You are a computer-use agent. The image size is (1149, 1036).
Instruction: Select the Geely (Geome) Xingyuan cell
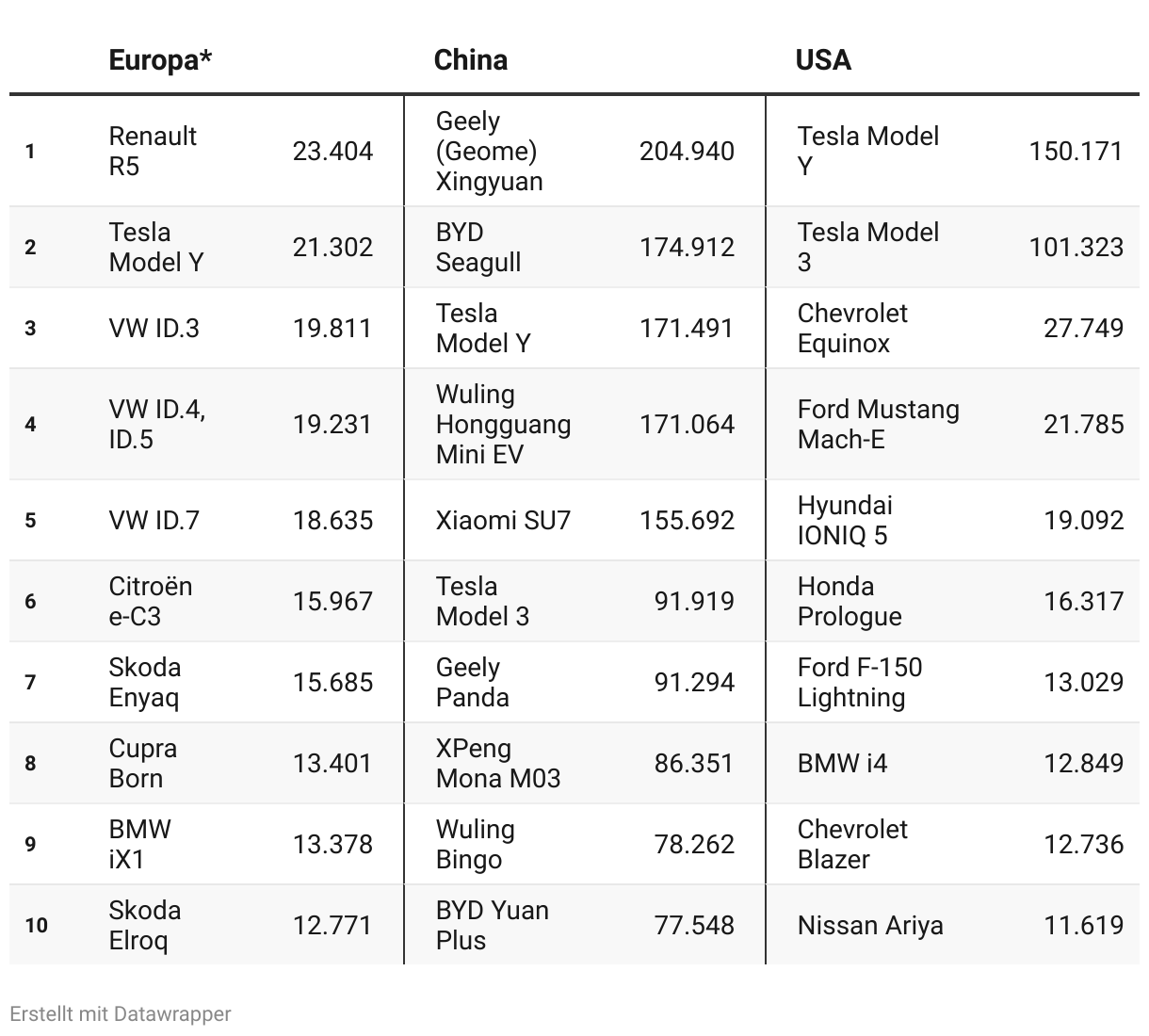pyautogui.click(x=489, y=151)
